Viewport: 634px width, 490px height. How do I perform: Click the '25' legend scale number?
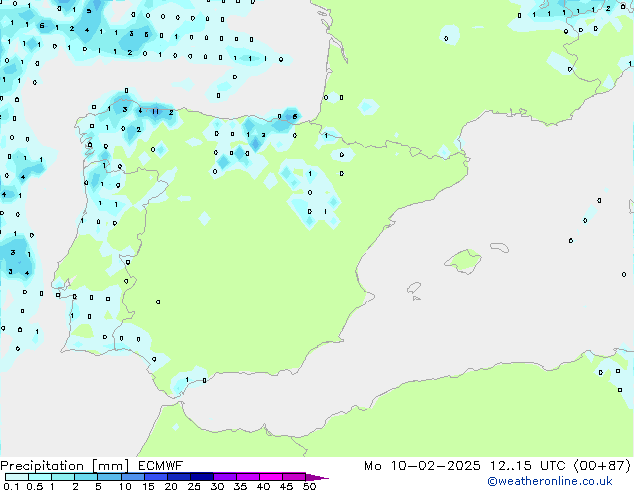coord(194,486)
